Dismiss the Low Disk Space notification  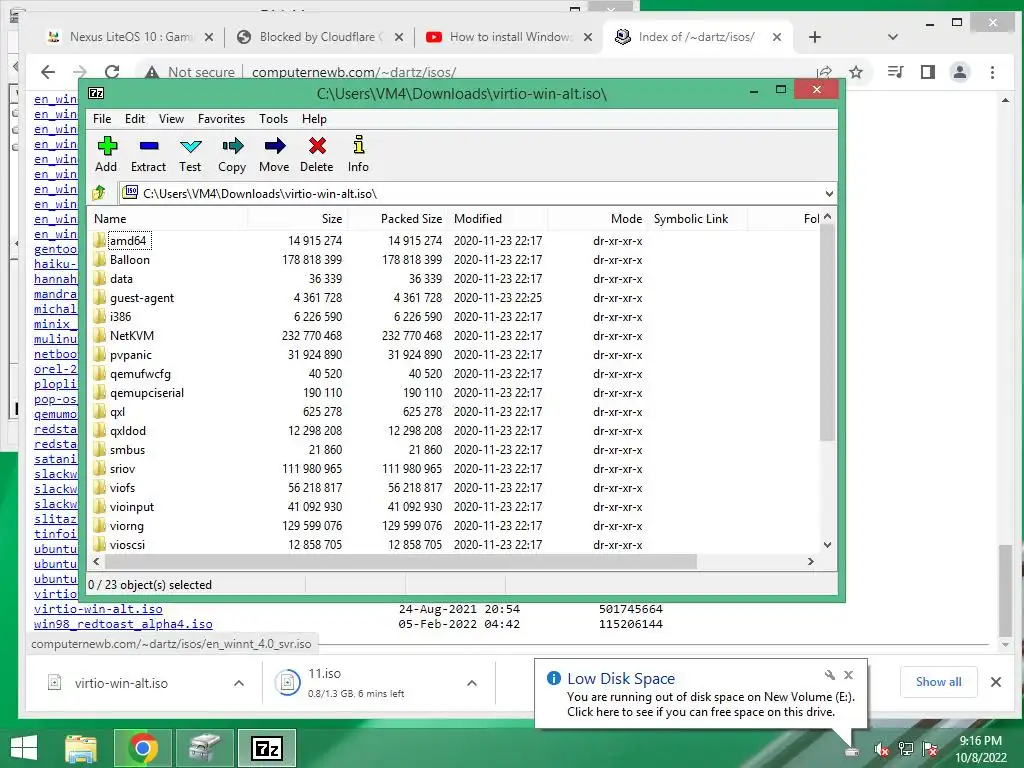pyautogui.click(x=848, y=675)
